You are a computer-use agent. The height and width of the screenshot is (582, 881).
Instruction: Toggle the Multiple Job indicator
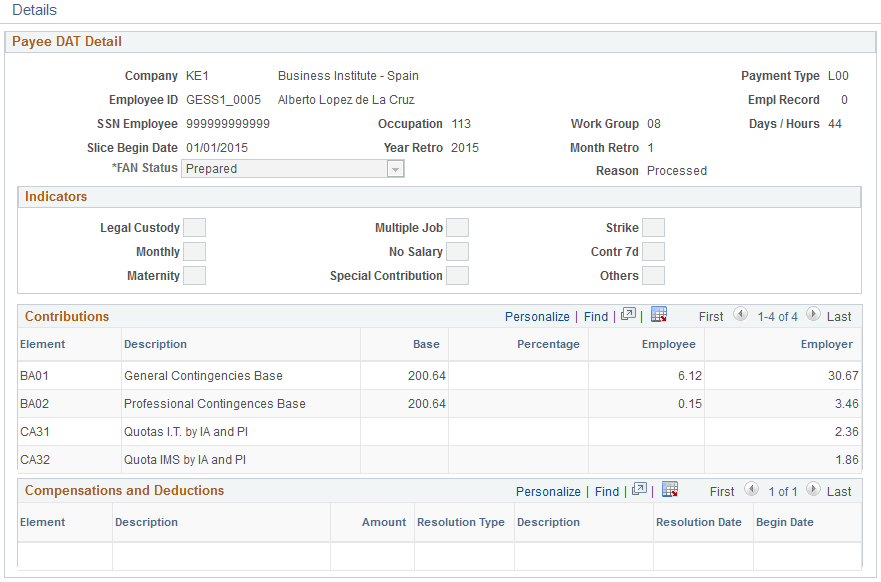(457, 227)
